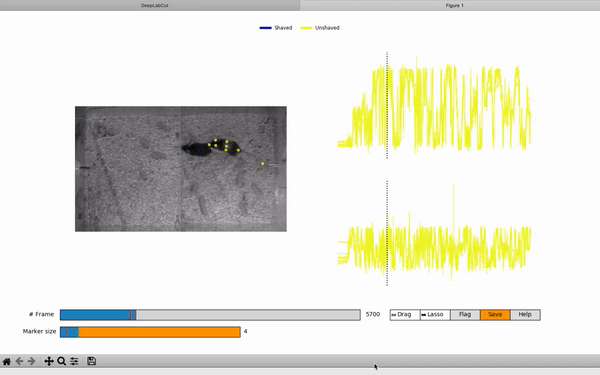Click the mouse video frame image

(x=181, y=169)
